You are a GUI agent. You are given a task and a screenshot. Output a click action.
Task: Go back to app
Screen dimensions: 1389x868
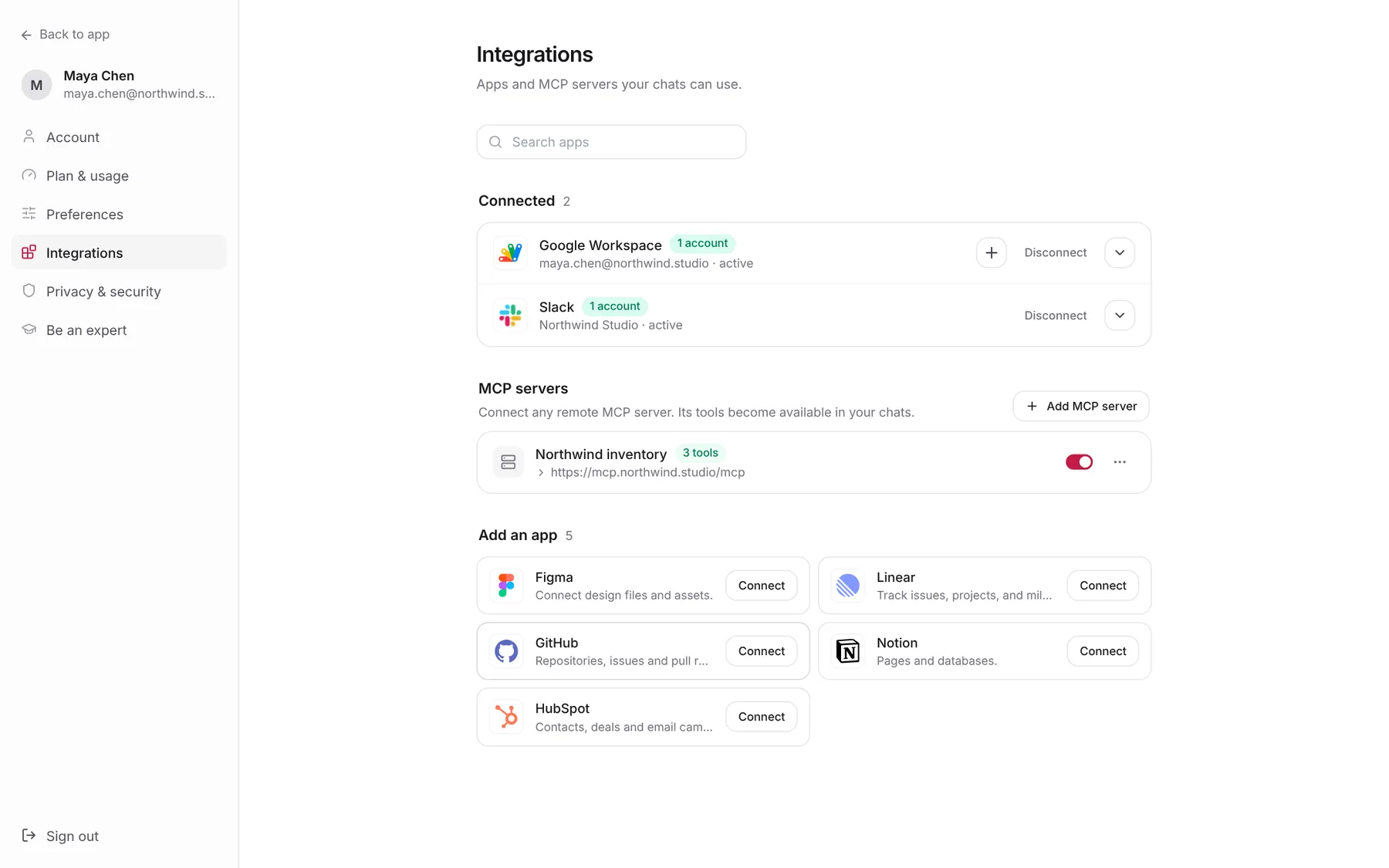(x=66, y=34)
